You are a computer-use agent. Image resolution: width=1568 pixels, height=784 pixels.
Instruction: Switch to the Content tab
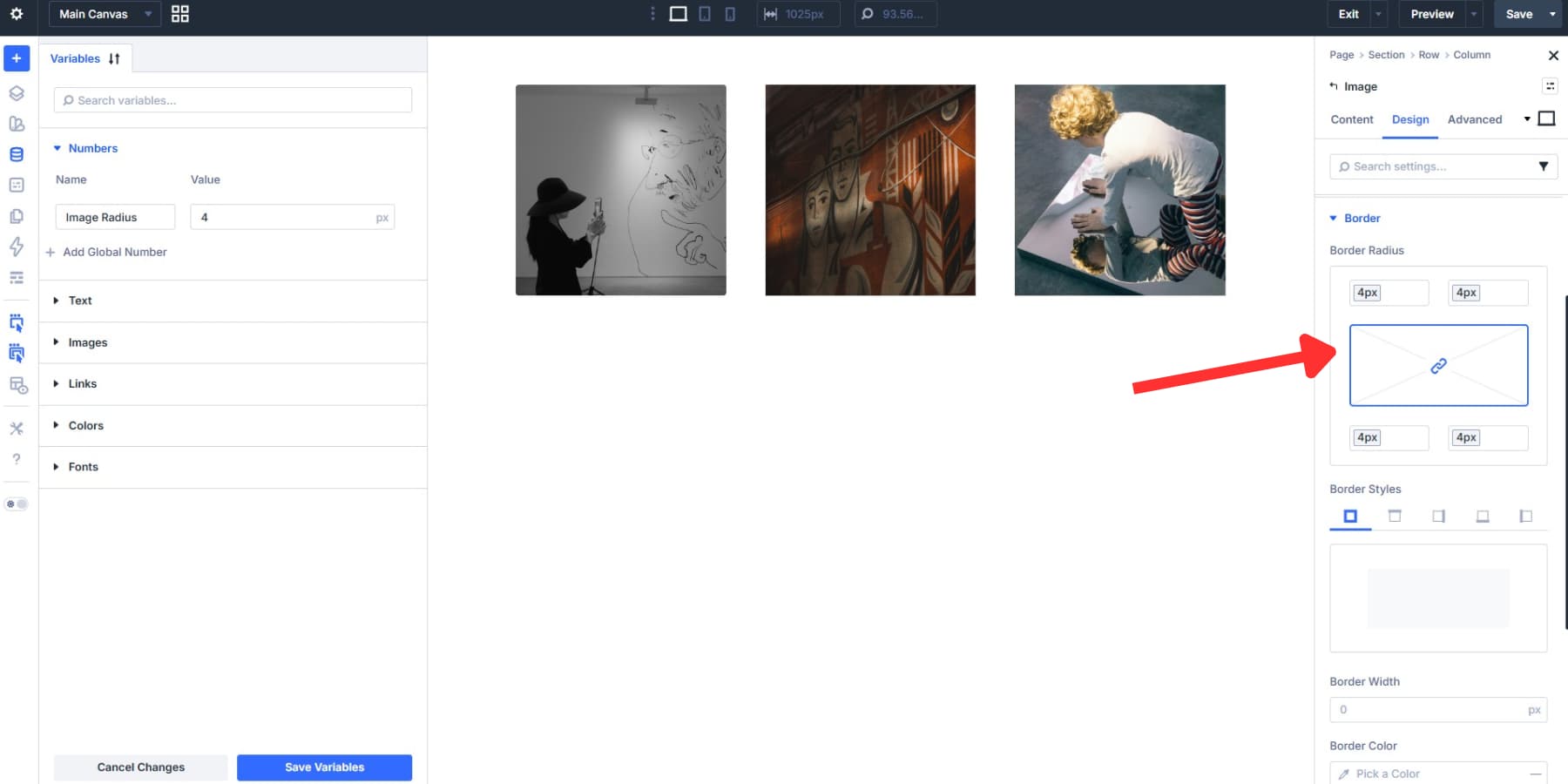pyautogui.click(x=1351, y=119)
